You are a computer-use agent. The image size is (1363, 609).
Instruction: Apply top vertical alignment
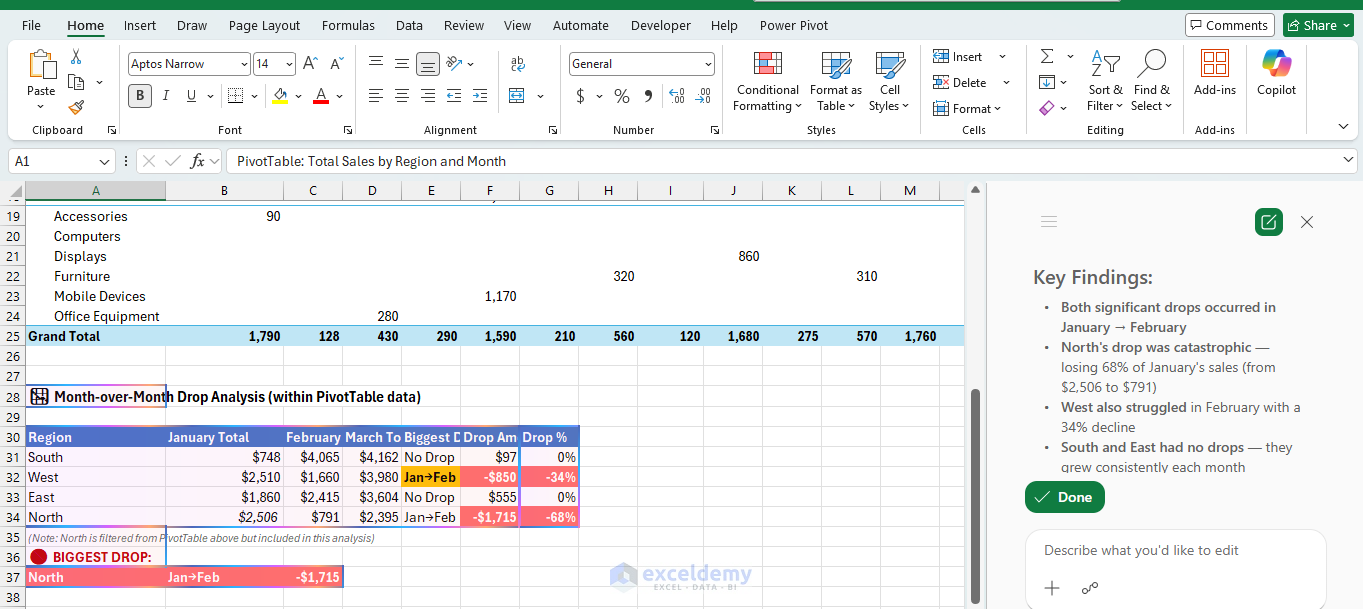point(376,63)
